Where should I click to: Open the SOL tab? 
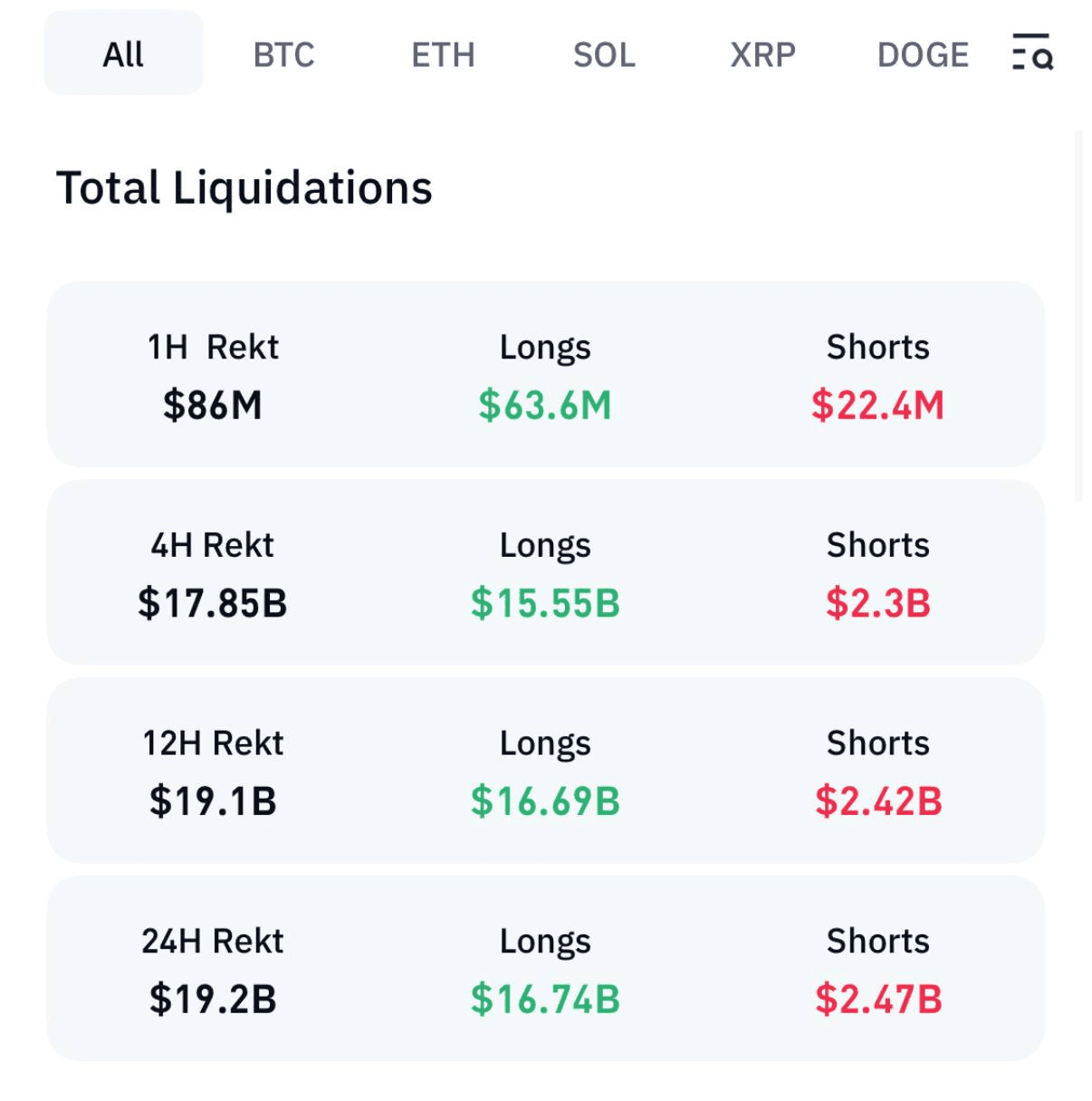tap(604, 55)
